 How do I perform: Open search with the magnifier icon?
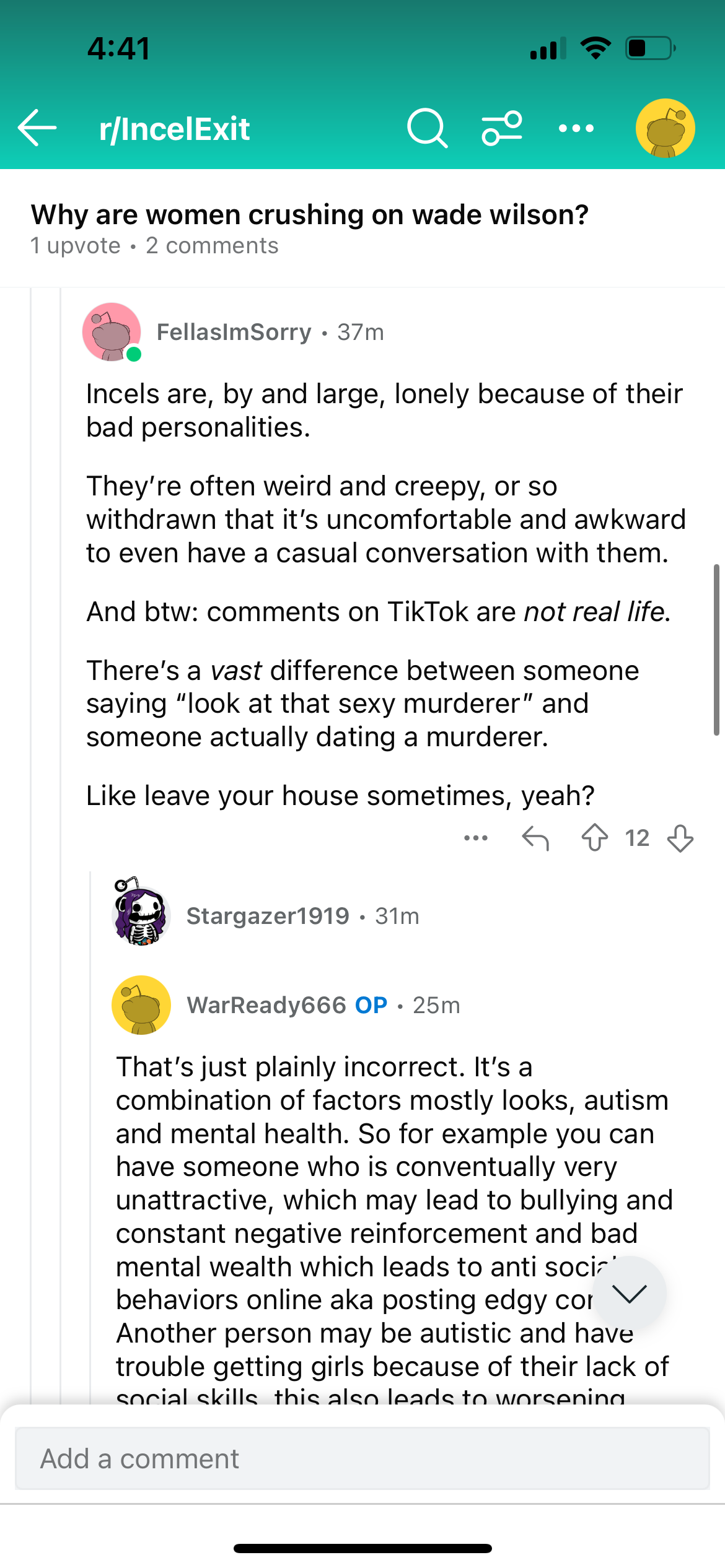pos(427,128)
